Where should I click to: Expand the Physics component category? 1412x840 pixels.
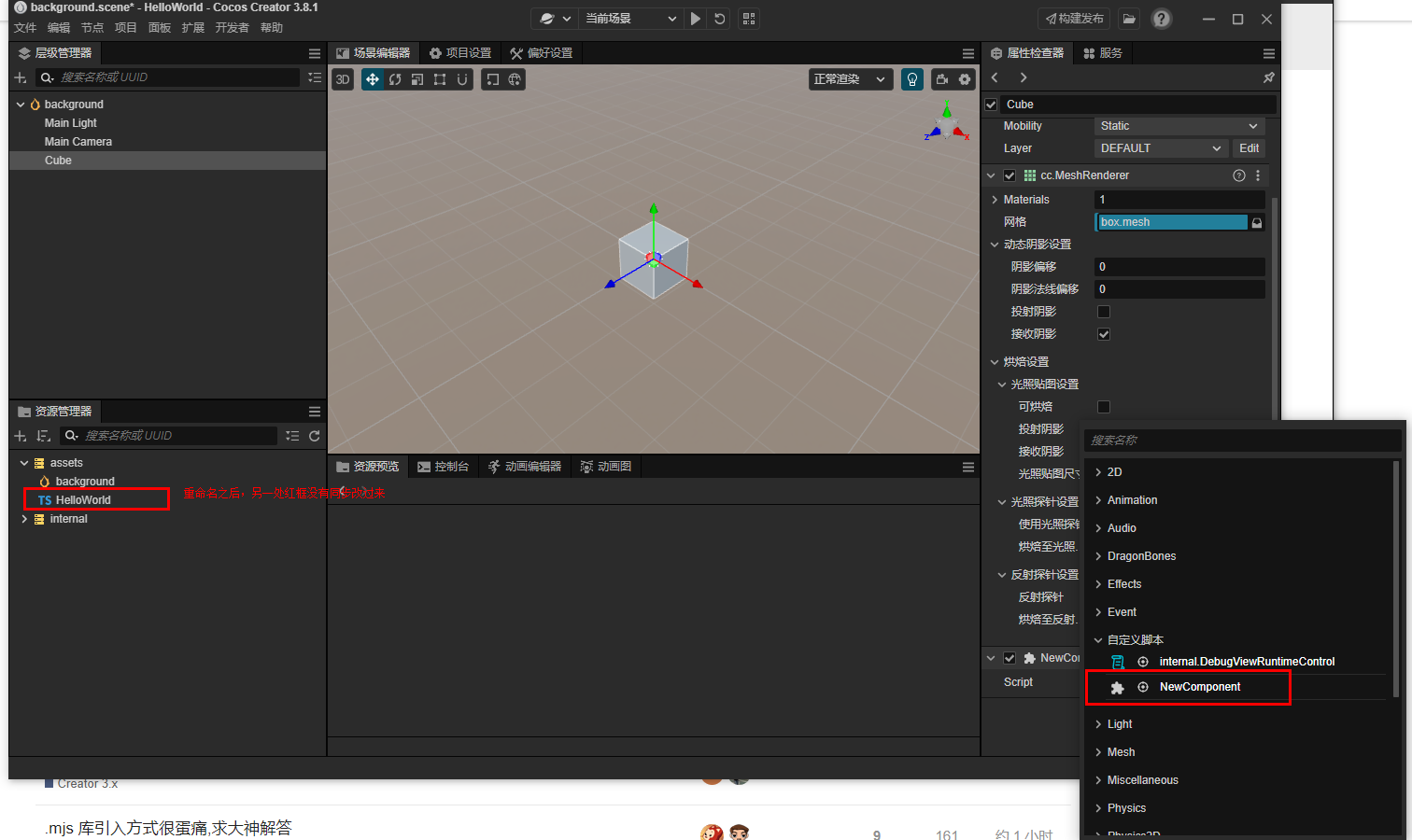[1098, 808]
